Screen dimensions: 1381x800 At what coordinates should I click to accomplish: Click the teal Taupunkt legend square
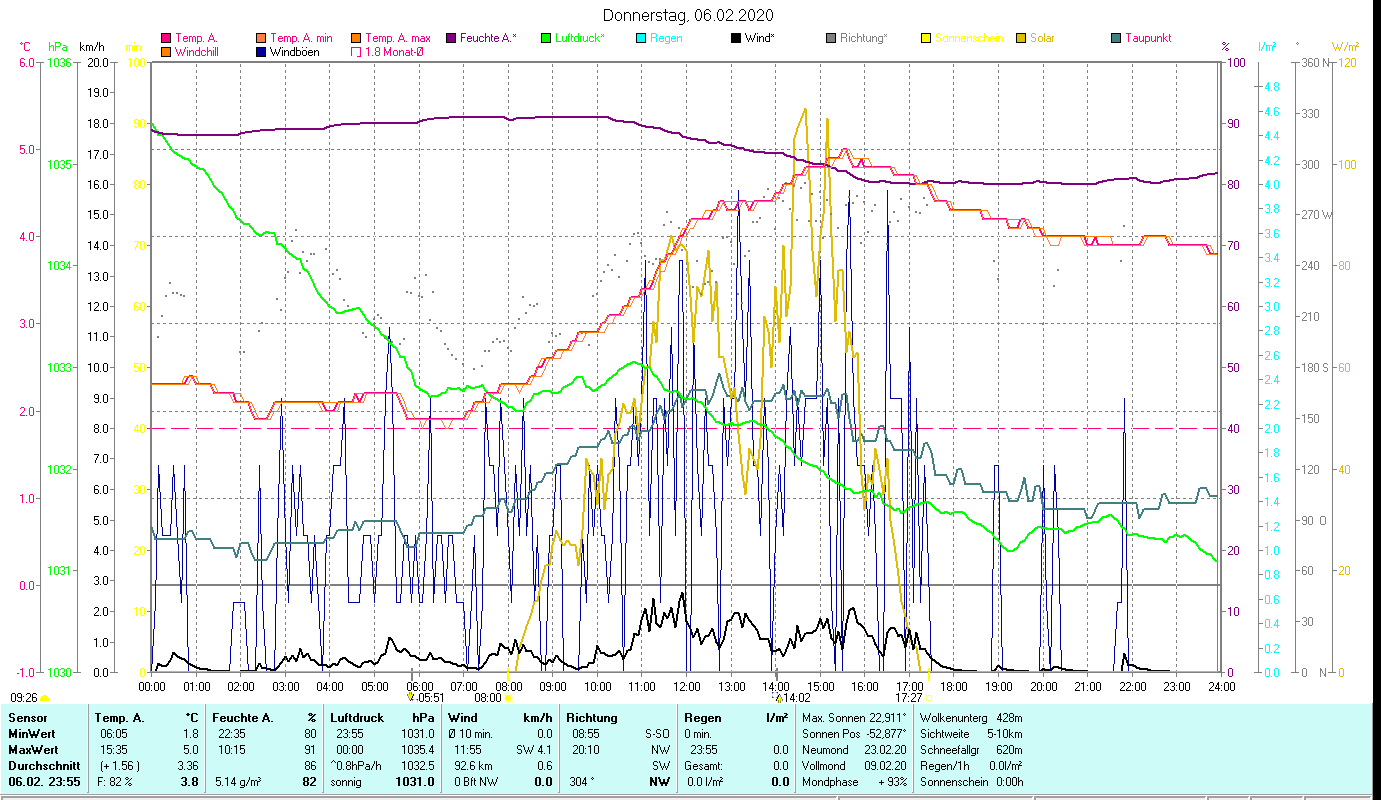1116,38
